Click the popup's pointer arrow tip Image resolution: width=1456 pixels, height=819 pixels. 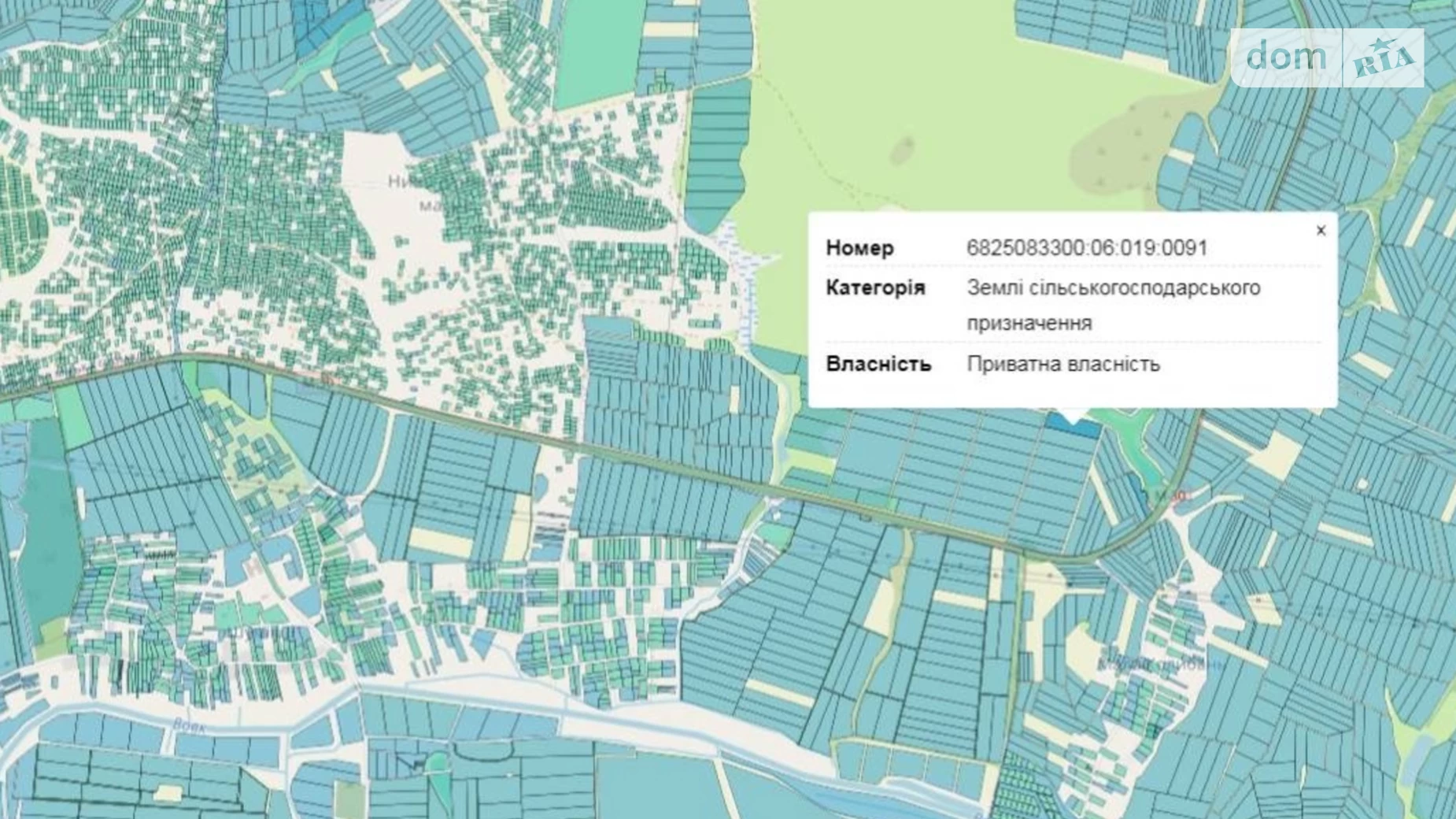tap(1073, 416)
